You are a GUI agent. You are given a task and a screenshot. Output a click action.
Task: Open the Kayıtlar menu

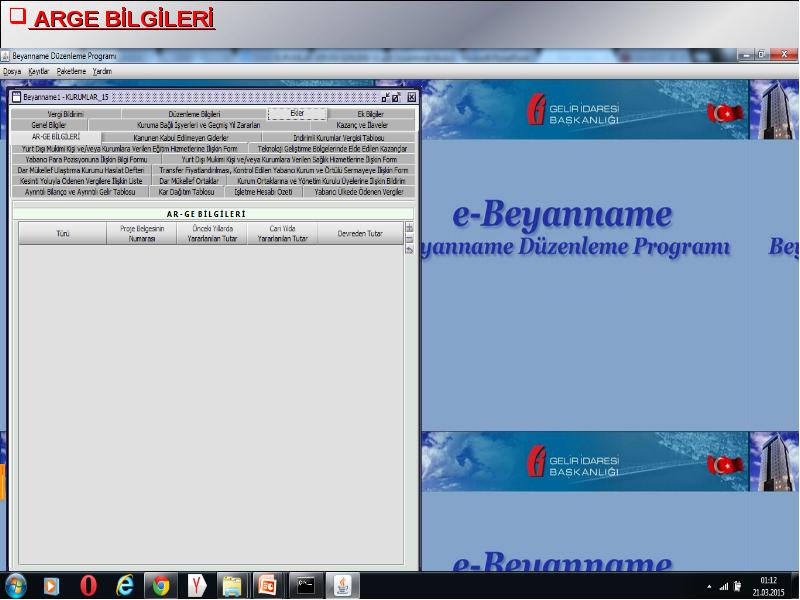(x=39, y=71)
